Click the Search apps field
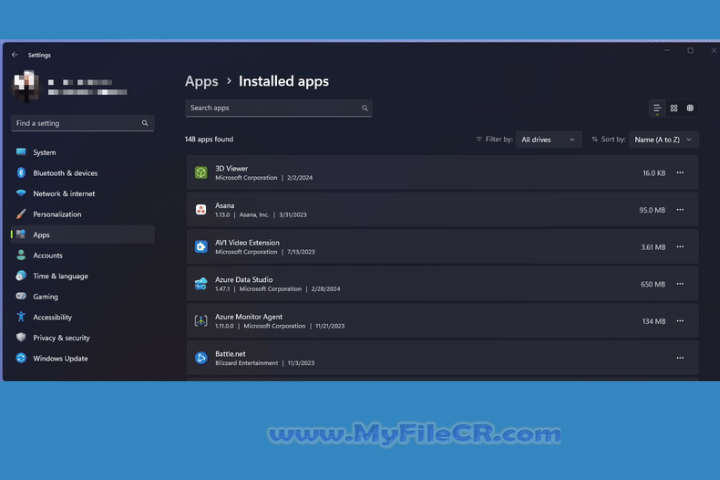Screen dimensions: 720x480 click(x=279, y=108)
